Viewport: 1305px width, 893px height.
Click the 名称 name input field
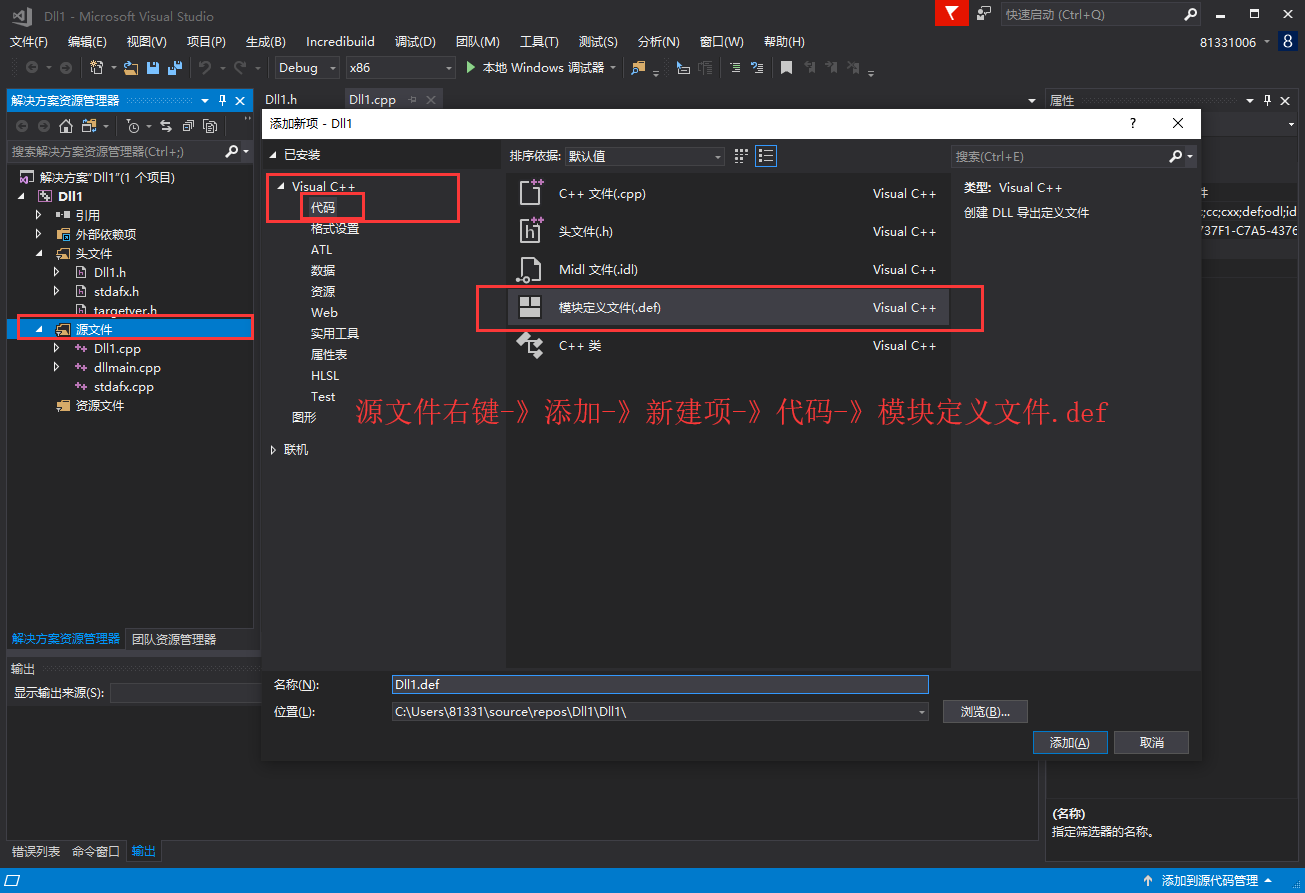[x=660, y=685]
